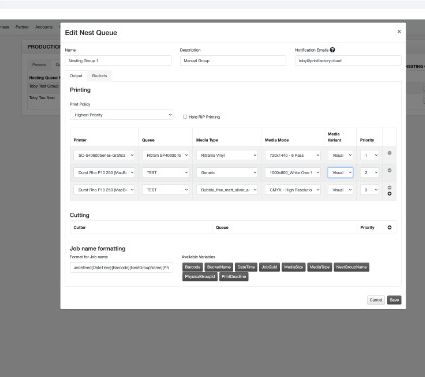Add a new printer row with plus icon
425x377 pixels.
pyautogui.click(x=389, y=194)
